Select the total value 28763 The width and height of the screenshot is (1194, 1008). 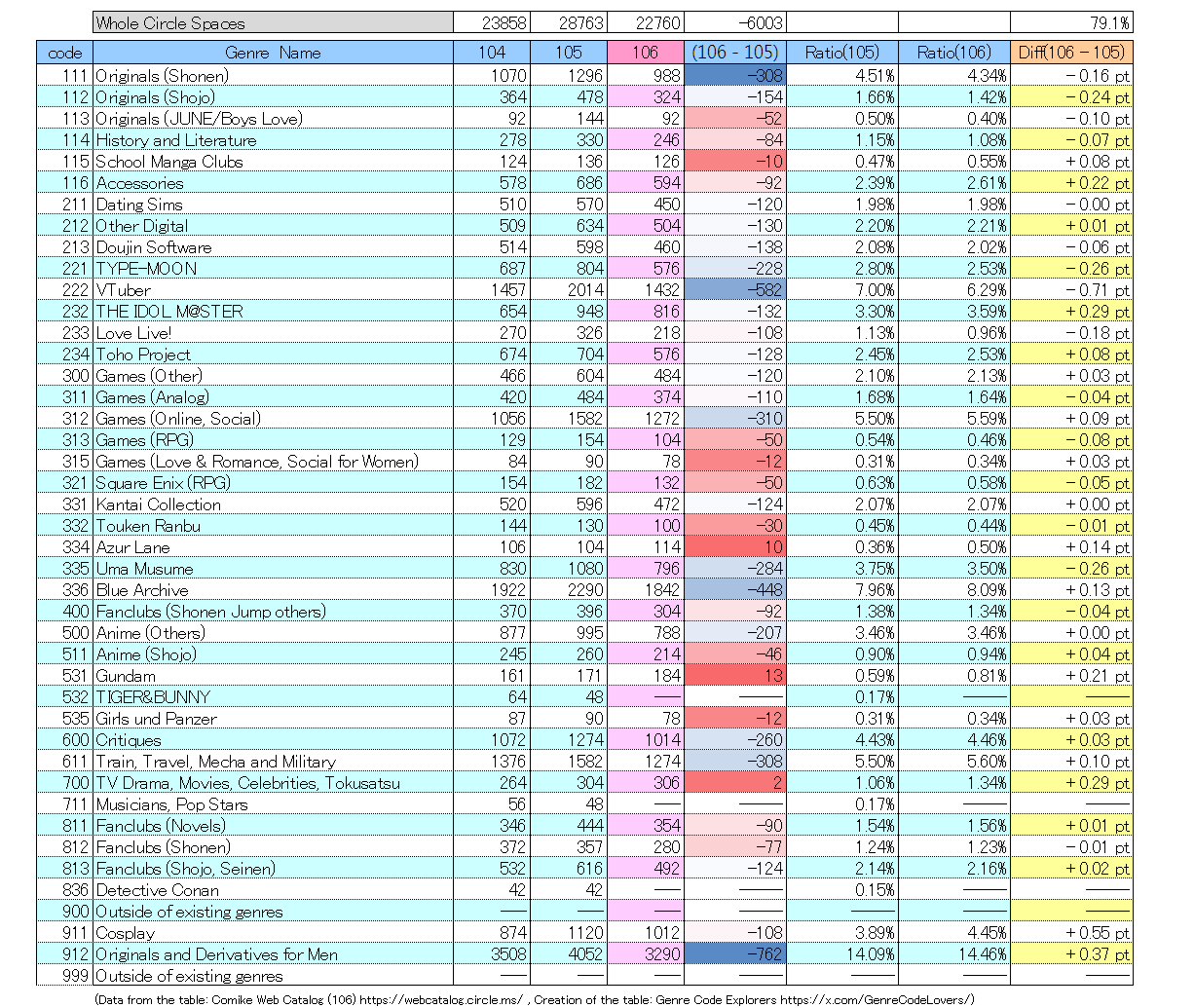point(568,22)
